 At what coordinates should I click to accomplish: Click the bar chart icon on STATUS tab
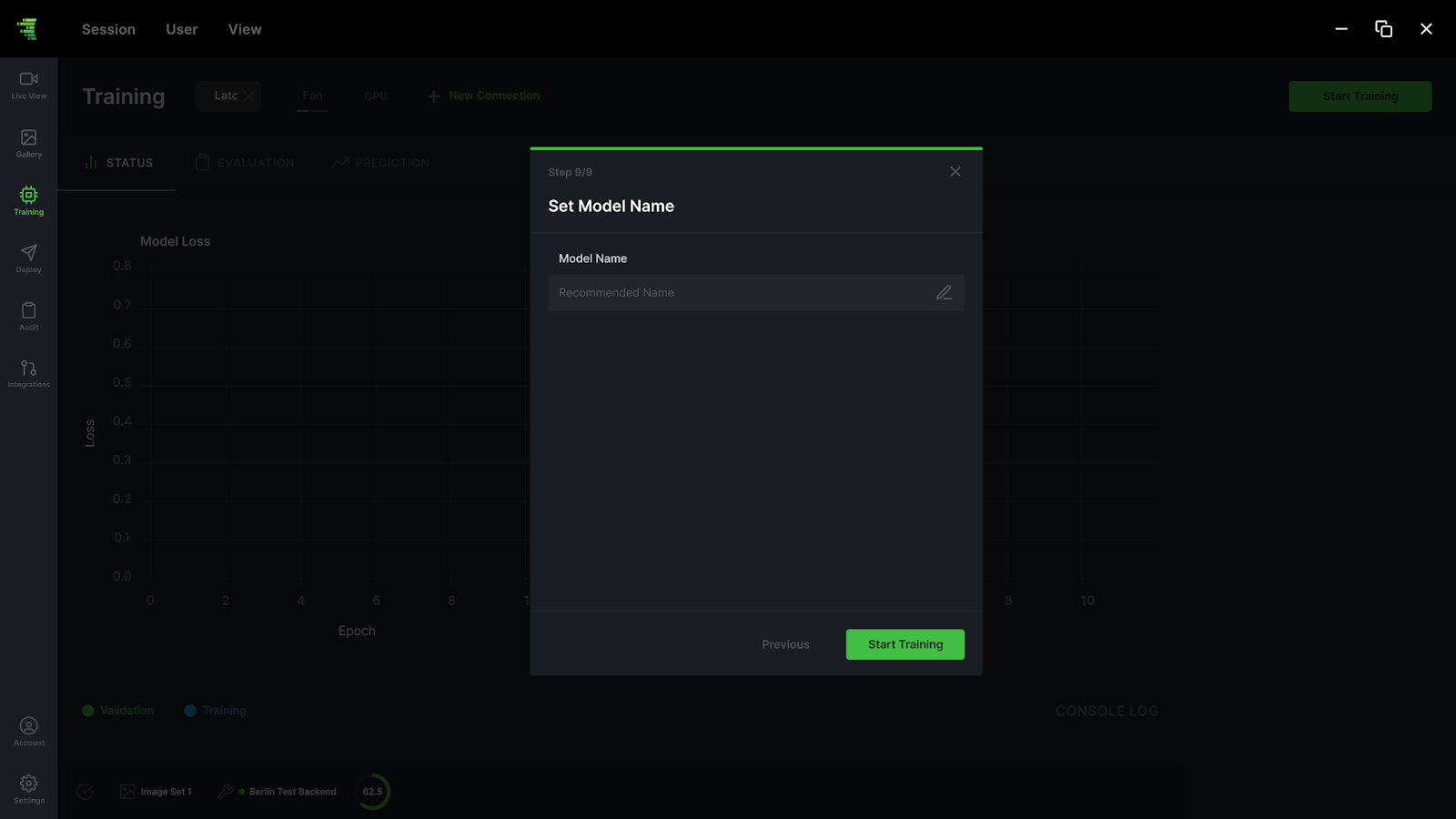pyautogui.click(x=91, y=163)
